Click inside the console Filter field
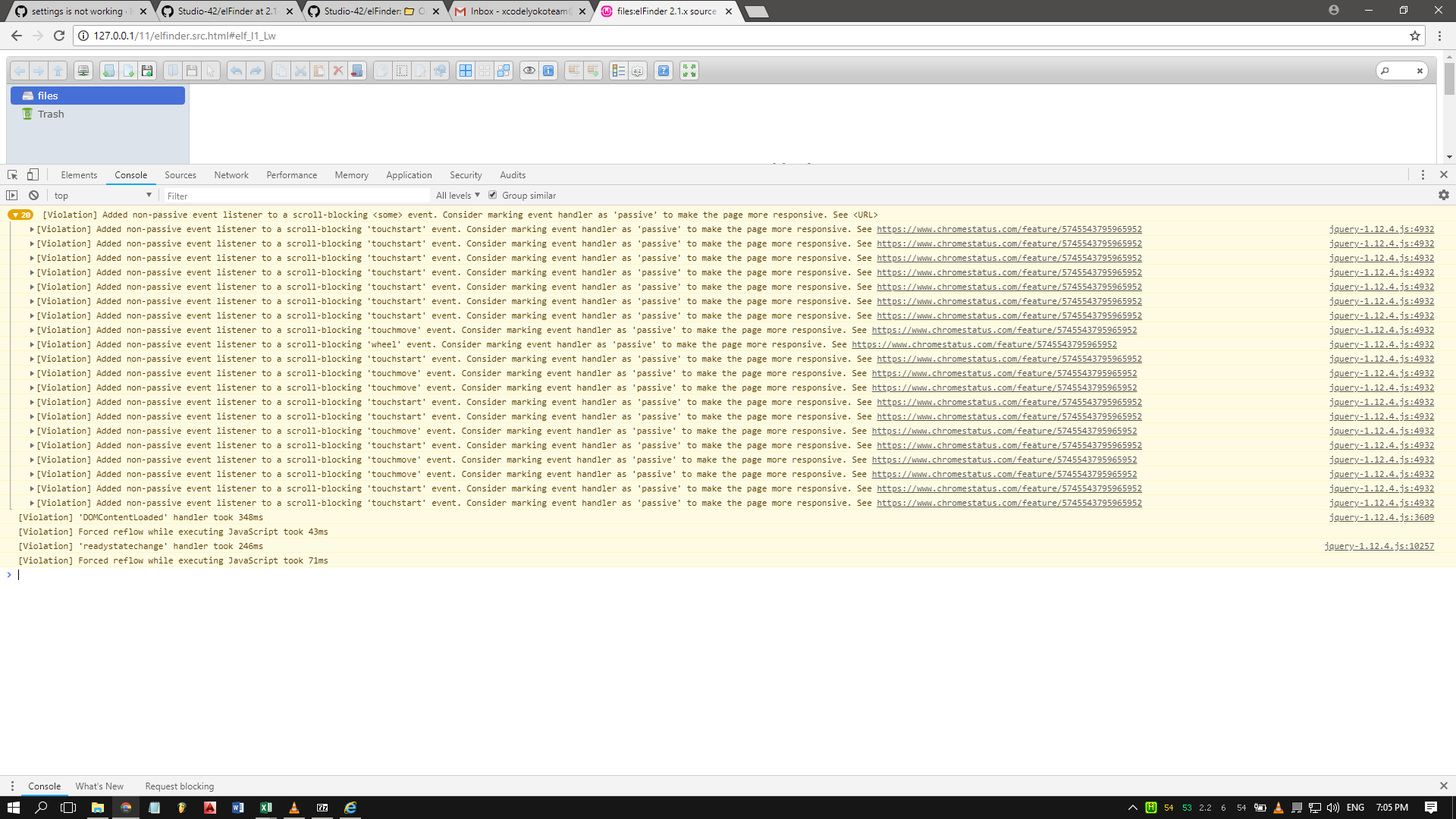Image resolution: width=1456 pixels, height=819 pixels. [296, 195]
